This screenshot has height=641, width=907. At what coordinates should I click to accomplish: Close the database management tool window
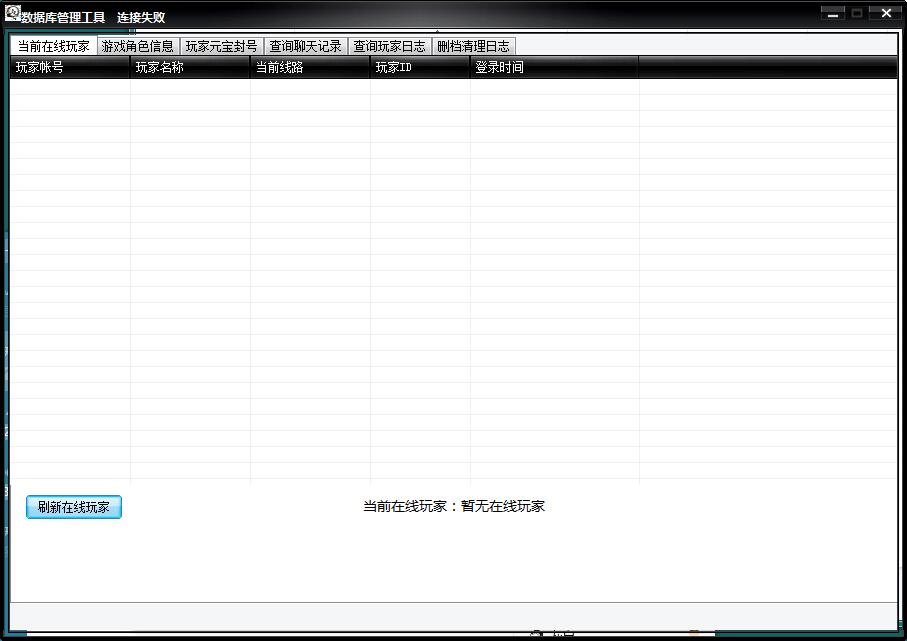click(x=886, y=14)
